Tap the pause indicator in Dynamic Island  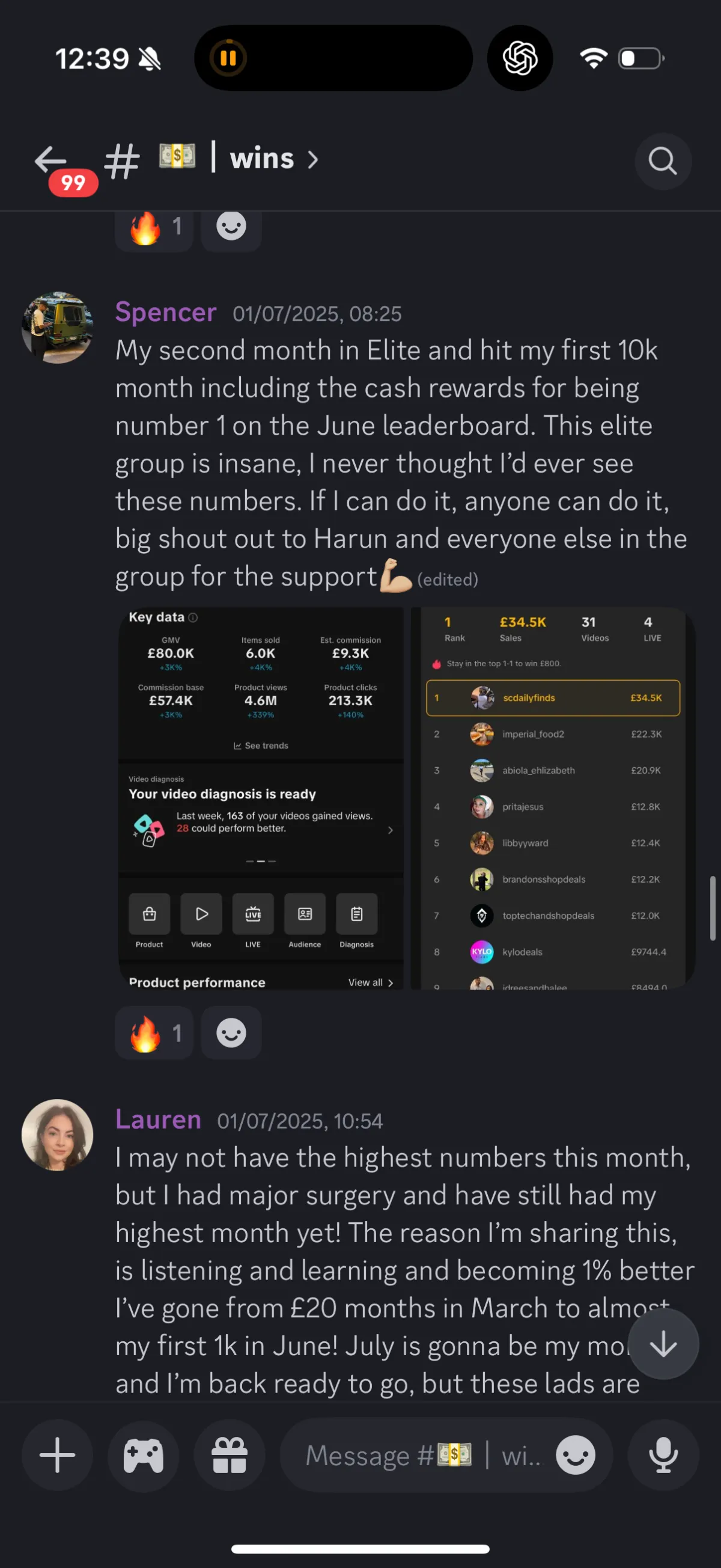(x=228, y=58)
